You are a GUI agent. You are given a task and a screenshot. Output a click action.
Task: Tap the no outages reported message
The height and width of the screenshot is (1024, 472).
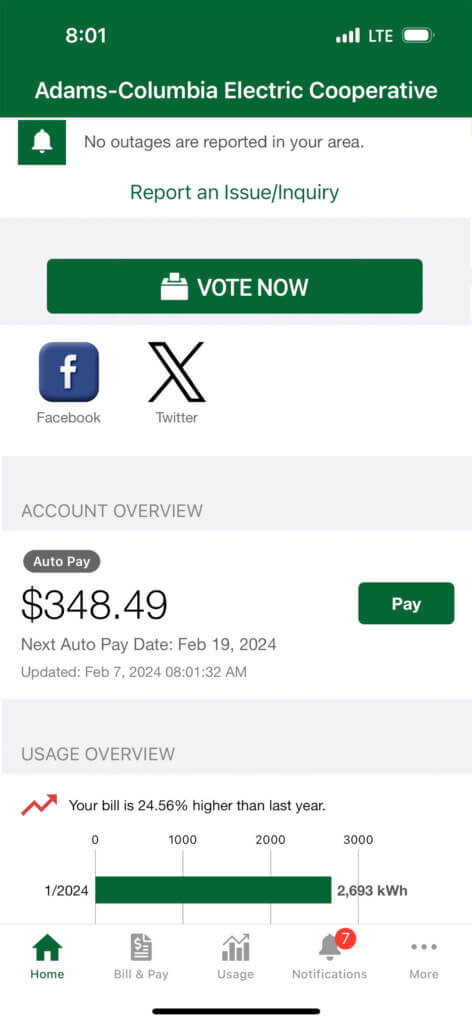(224, 142)
